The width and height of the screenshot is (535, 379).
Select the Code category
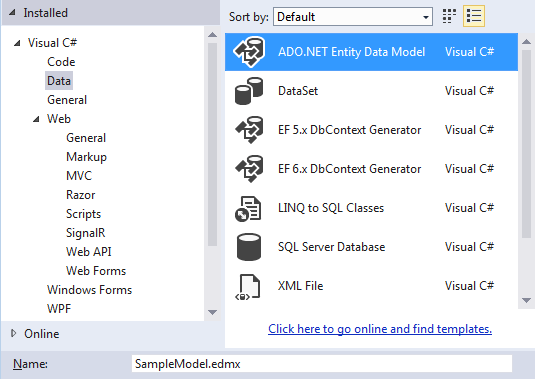[x=61, y=62]
